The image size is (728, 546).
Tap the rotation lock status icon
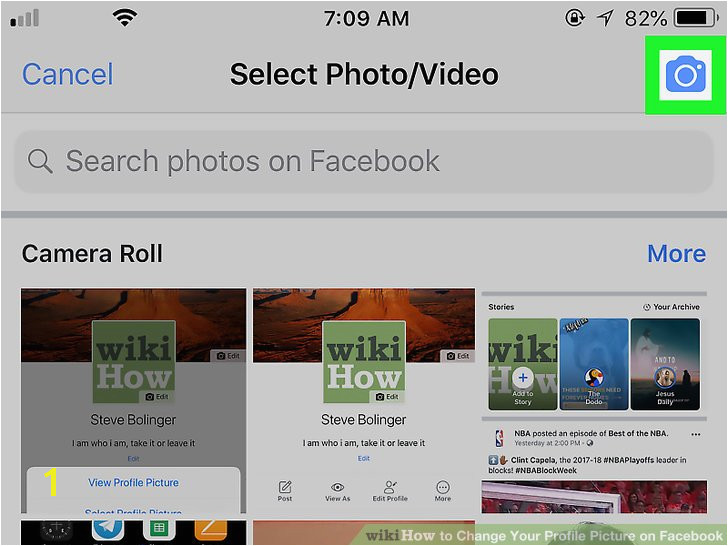click(x=575, y=18)
